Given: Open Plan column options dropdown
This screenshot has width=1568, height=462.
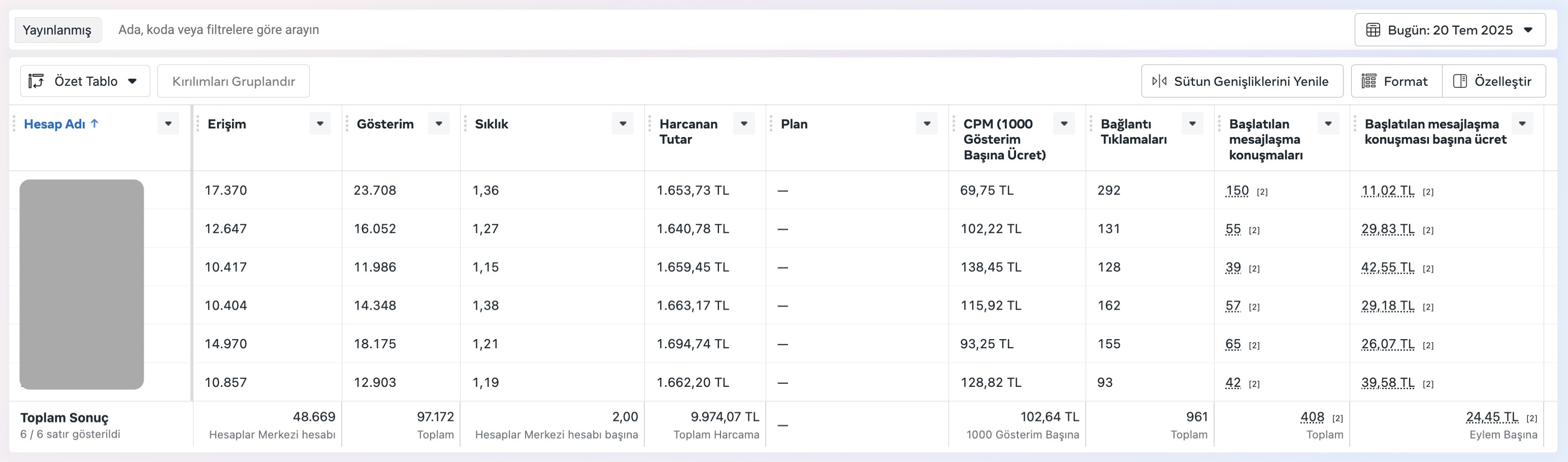Looking at the screenshot, I should tap(927, 123).
